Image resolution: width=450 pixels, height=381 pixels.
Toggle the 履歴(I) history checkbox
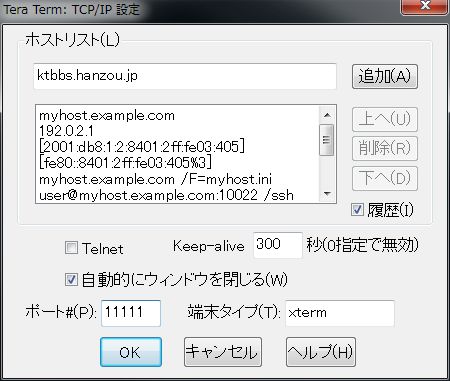[357, 210]
